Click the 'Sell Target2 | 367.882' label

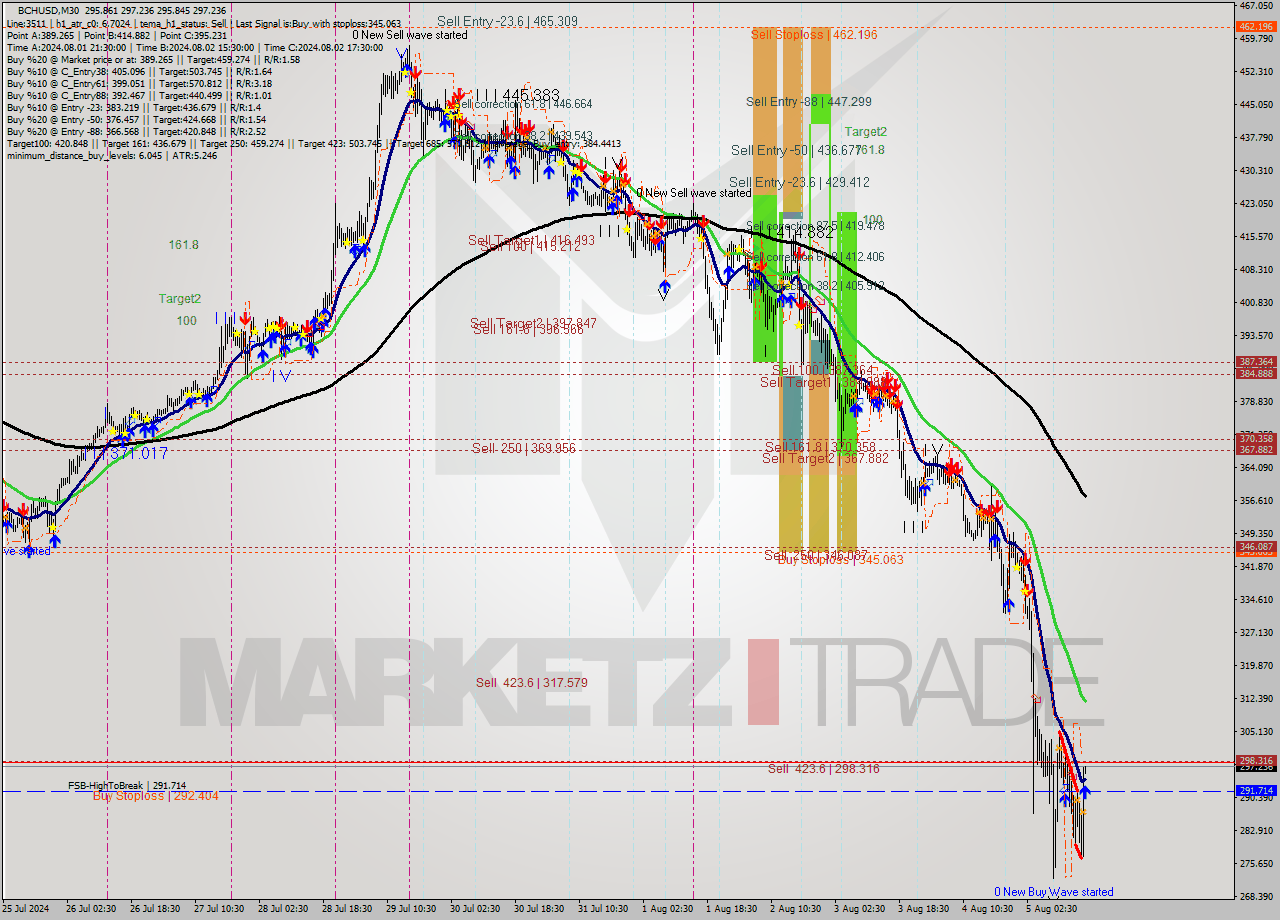825,458
